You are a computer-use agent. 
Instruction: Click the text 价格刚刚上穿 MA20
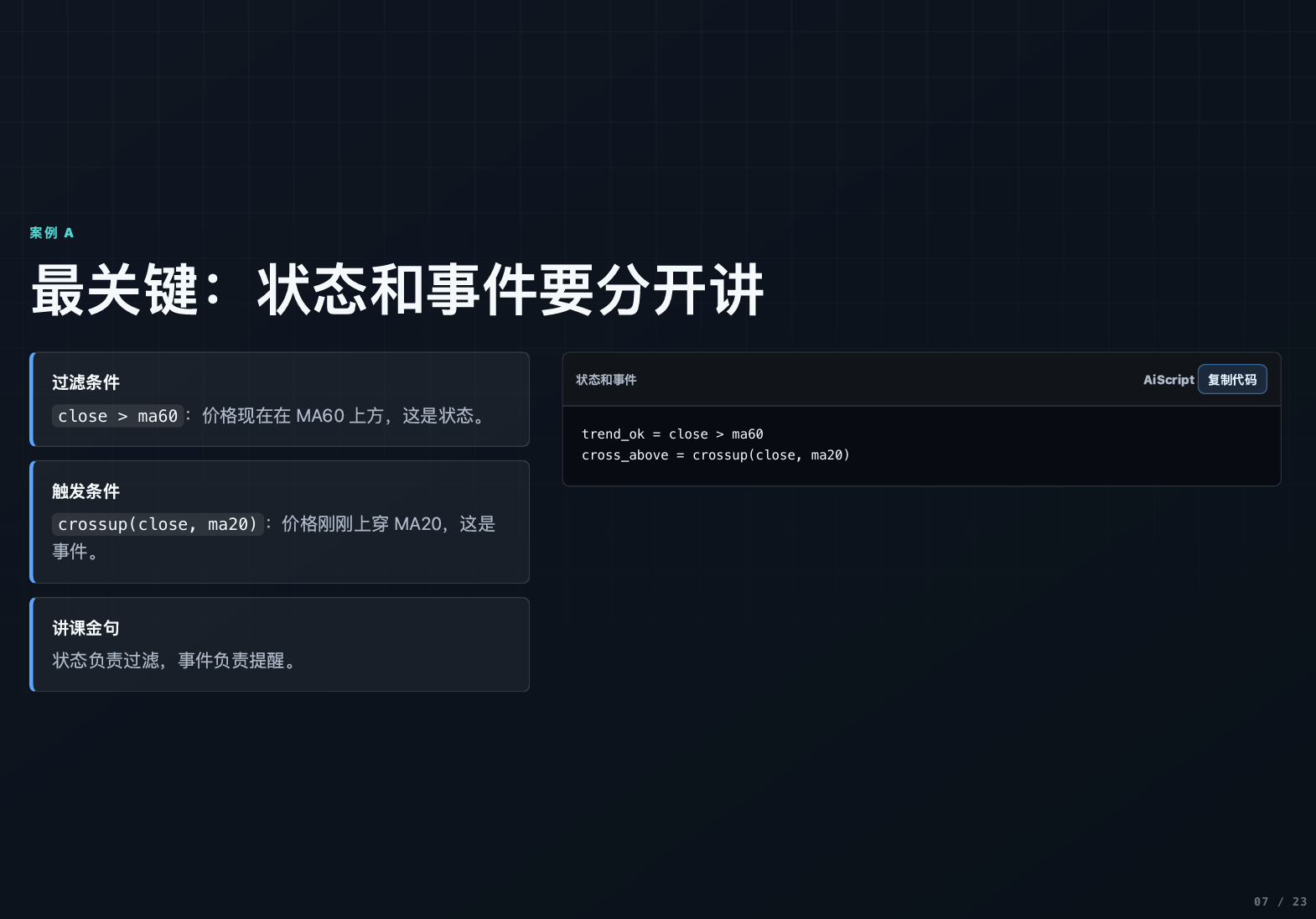point(361,524)
